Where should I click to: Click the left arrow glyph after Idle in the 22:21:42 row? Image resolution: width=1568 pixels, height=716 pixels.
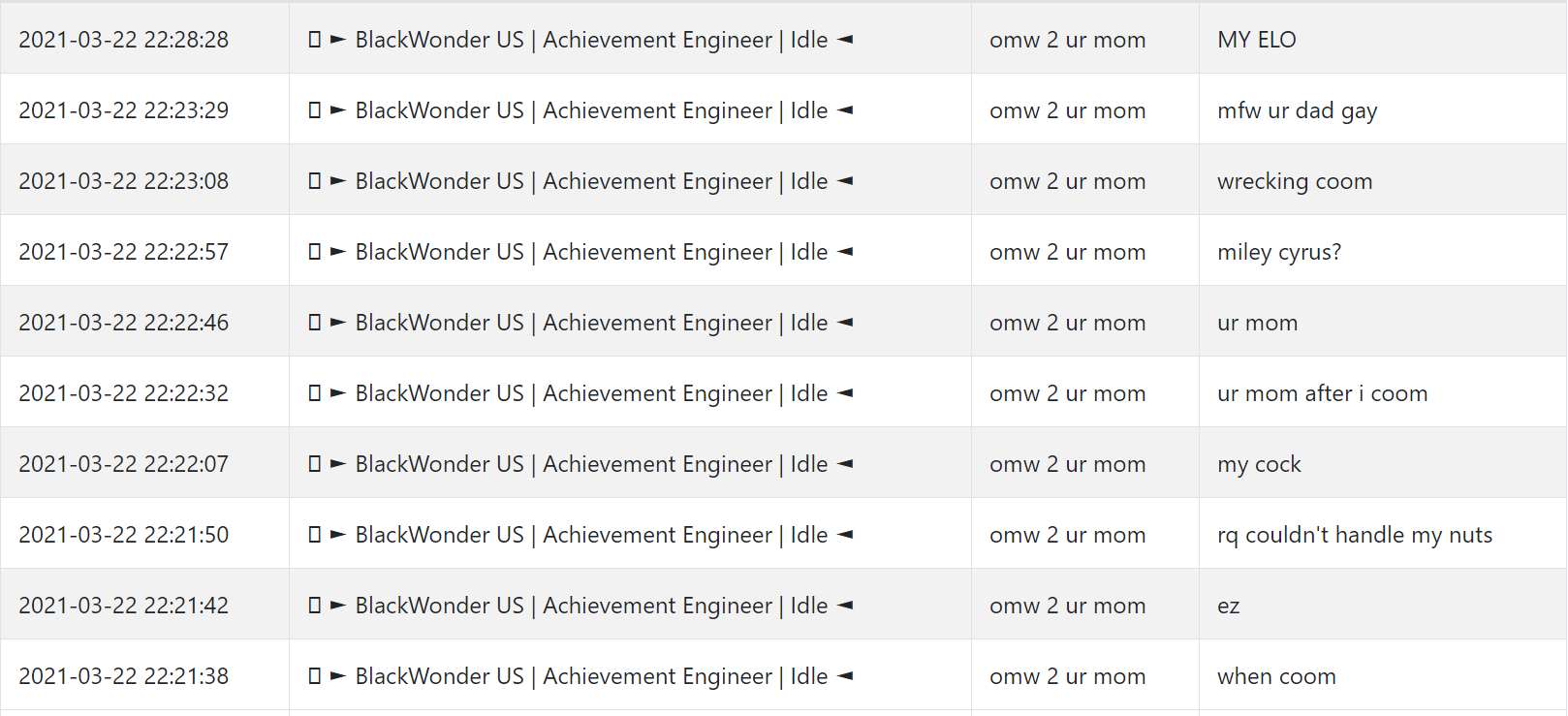[845, 606]
